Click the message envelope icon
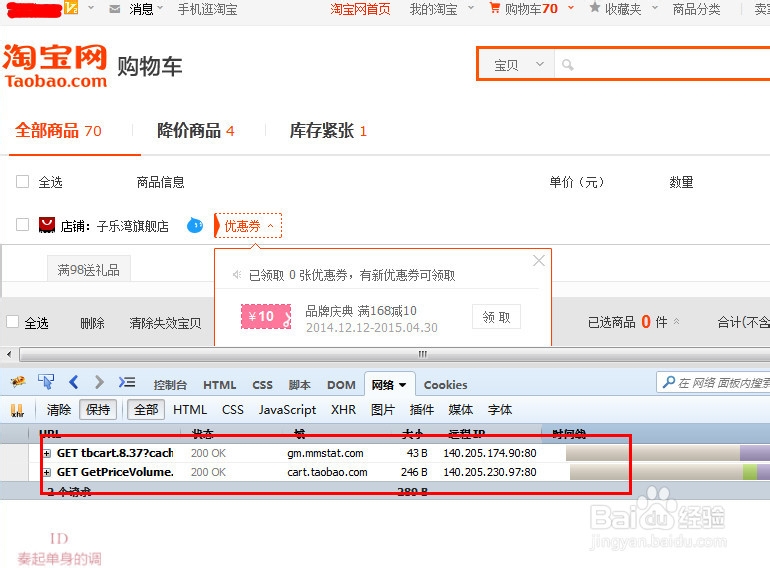This screenshot has width=770, height=568. point(114,9)
